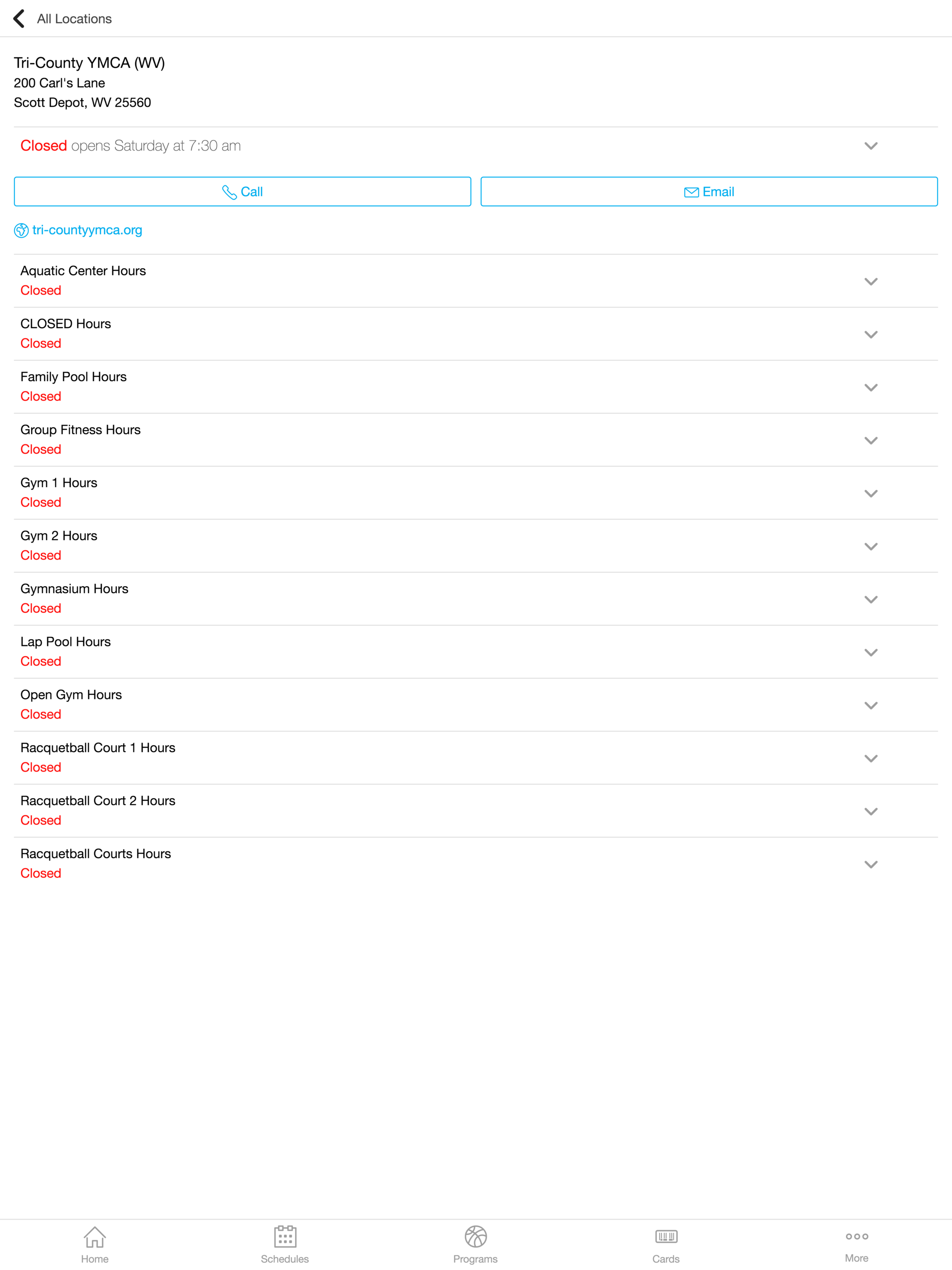
Task: Expand Lap Pool Hours chevron
Action: [x=871, y=652]
